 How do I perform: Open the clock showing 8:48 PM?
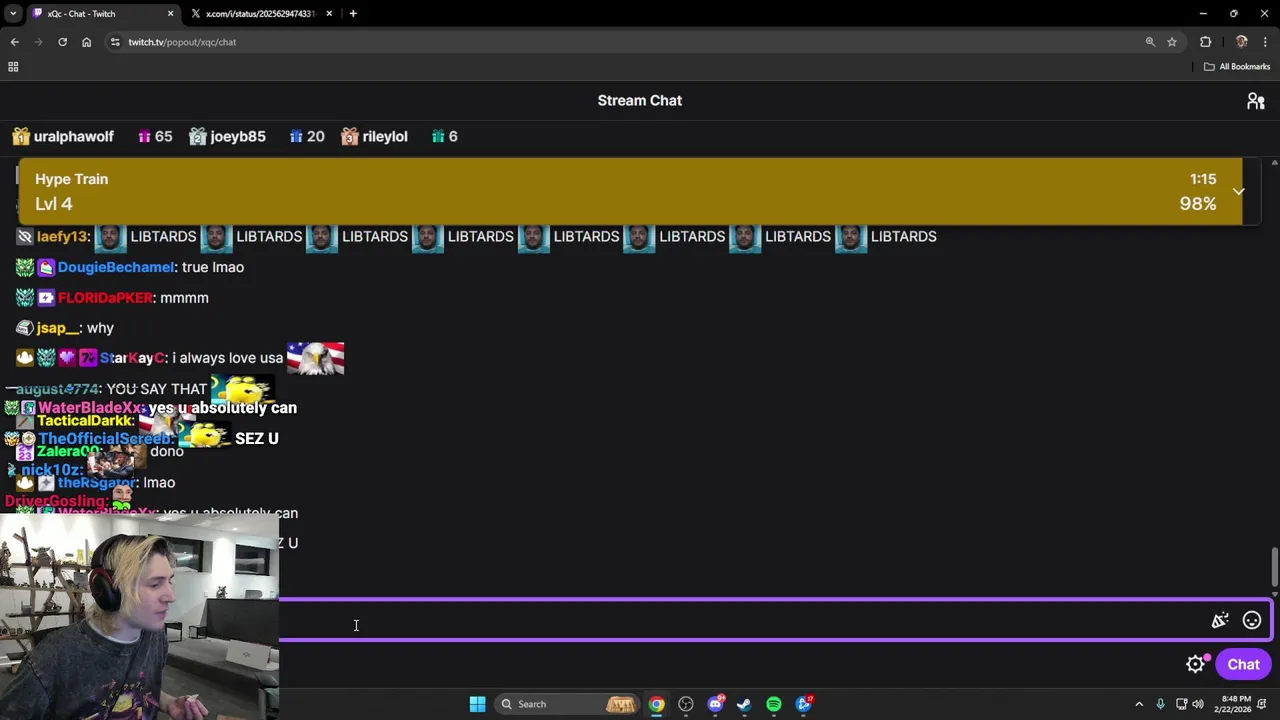1231,704
